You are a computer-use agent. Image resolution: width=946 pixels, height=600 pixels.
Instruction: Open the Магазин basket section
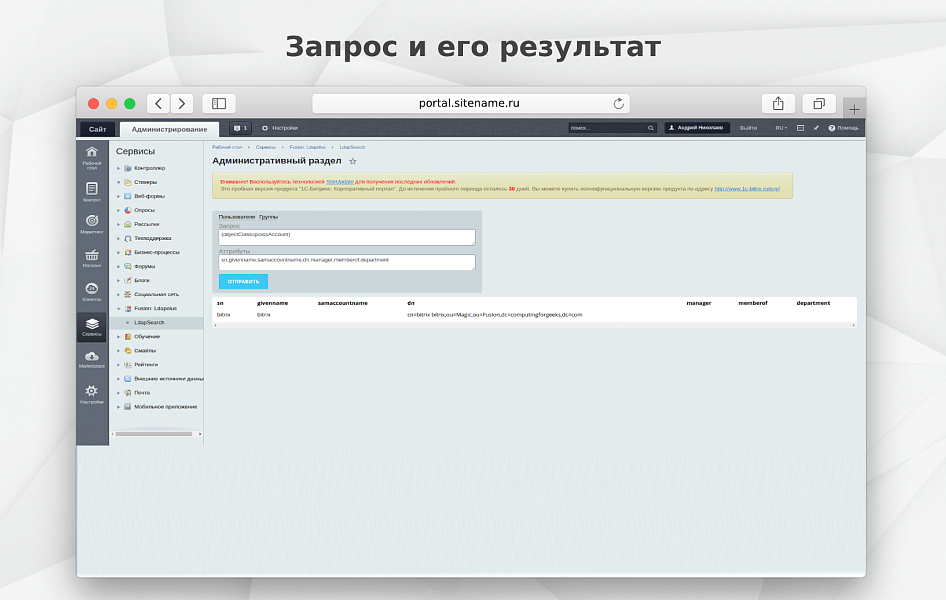pos(92,258)
